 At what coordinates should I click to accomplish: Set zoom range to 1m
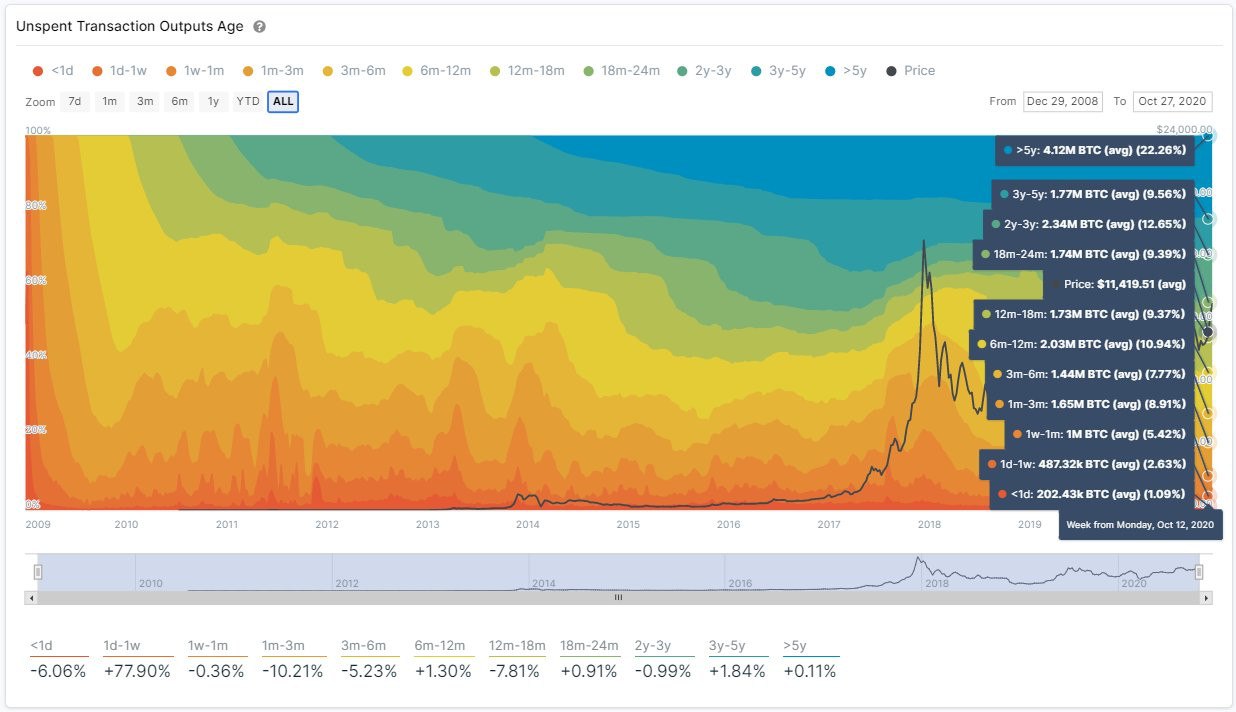110,102
